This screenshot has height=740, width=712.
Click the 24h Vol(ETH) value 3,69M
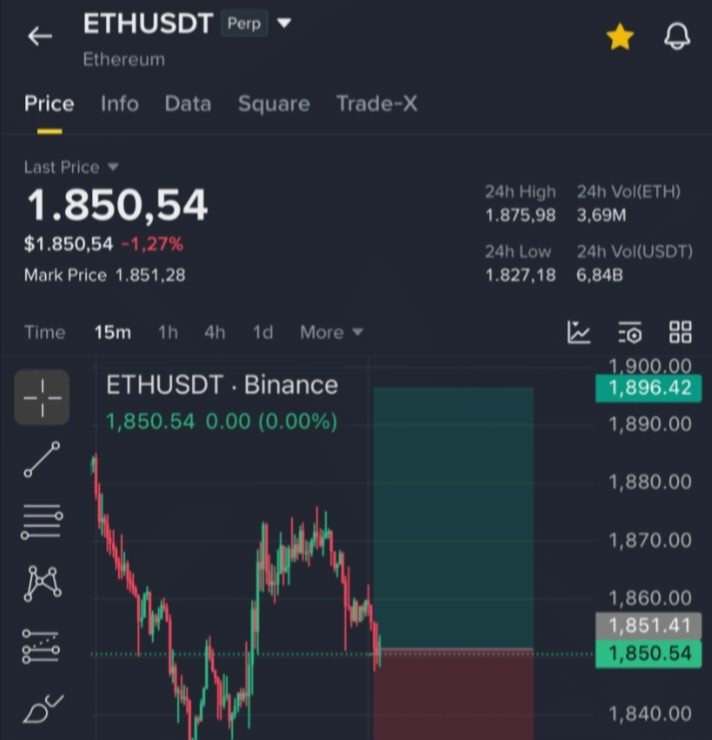pyautogui.click(x=602, y=215)
